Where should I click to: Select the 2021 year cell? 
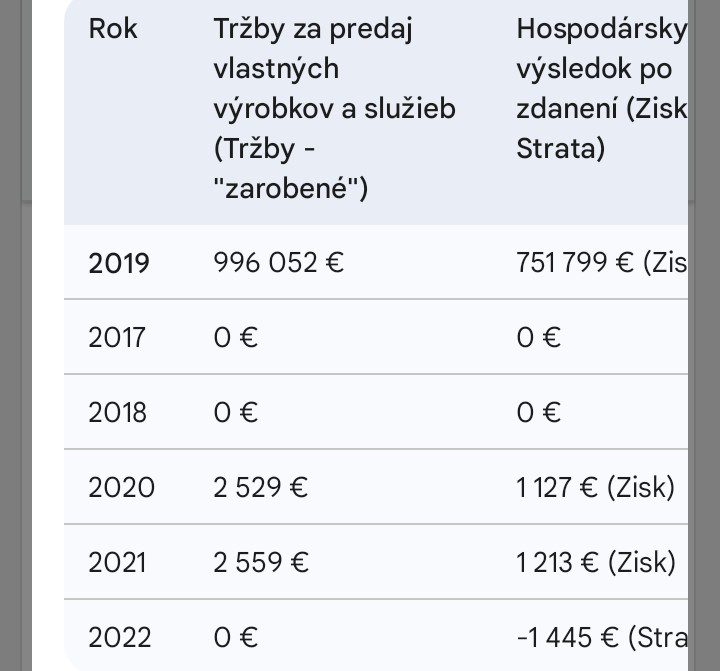pos(117,562)
